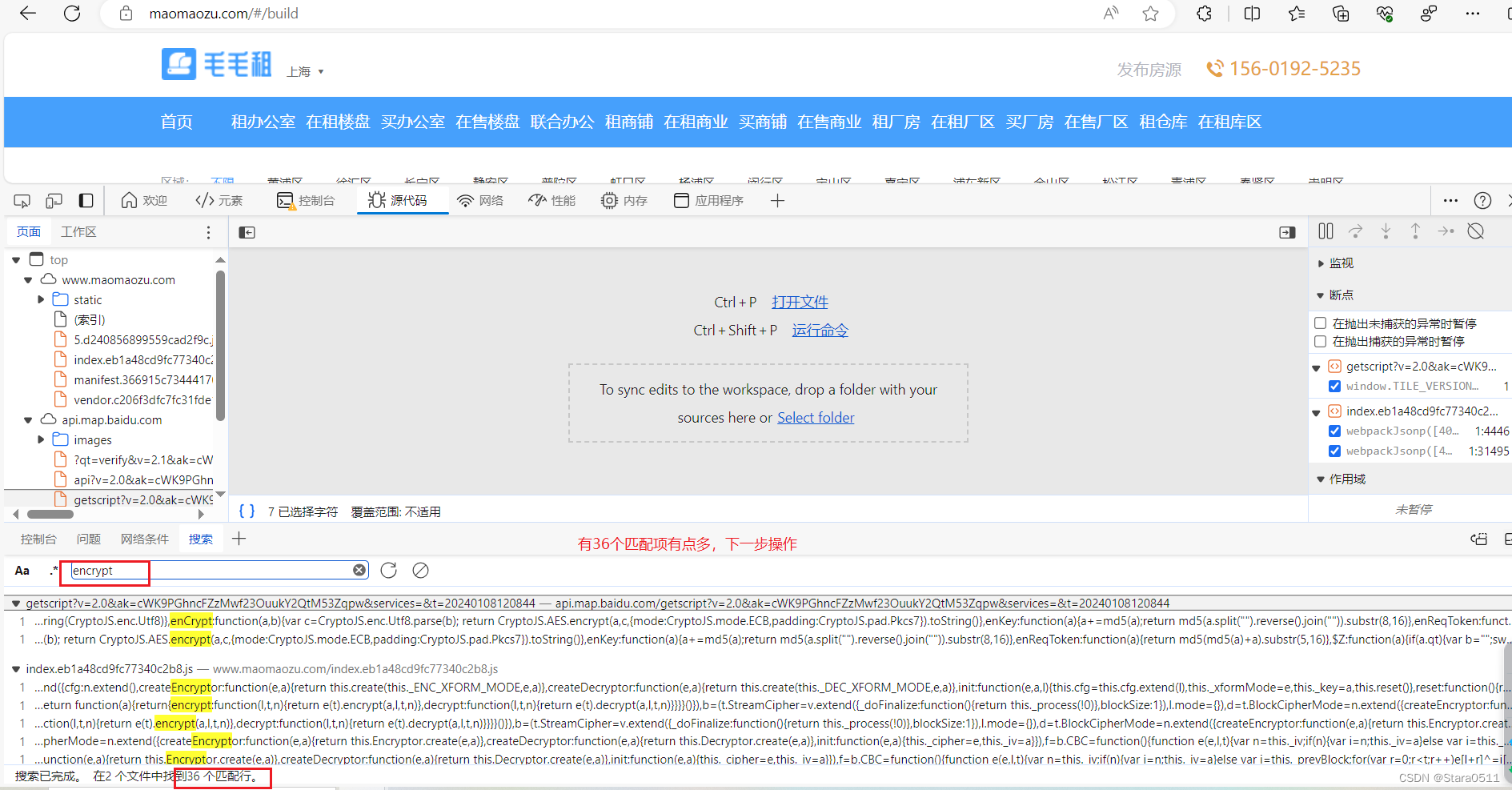Step into next function call icon

tap(1386, 231)
